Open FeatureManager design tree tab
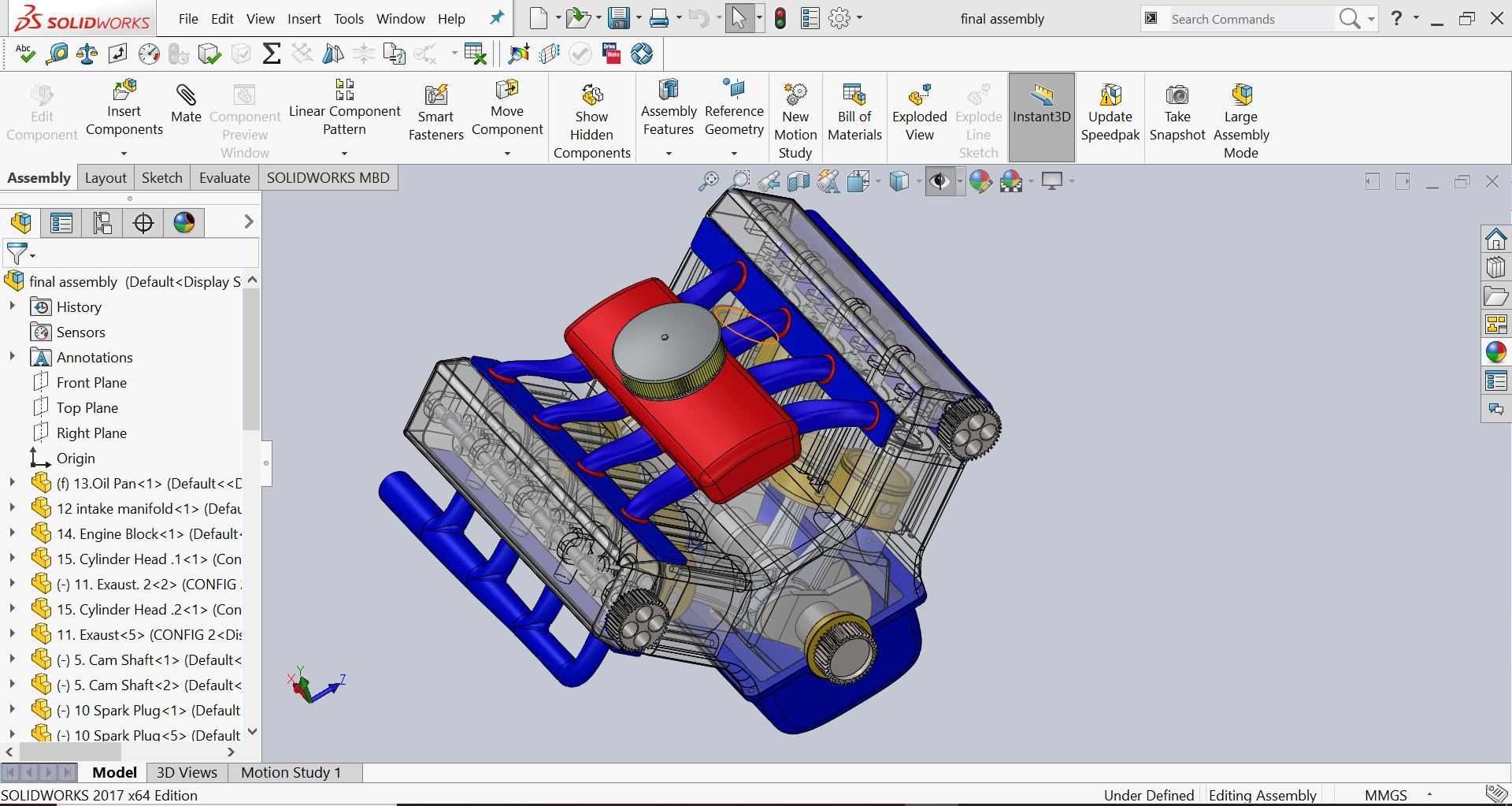 [x=21, y=223]
